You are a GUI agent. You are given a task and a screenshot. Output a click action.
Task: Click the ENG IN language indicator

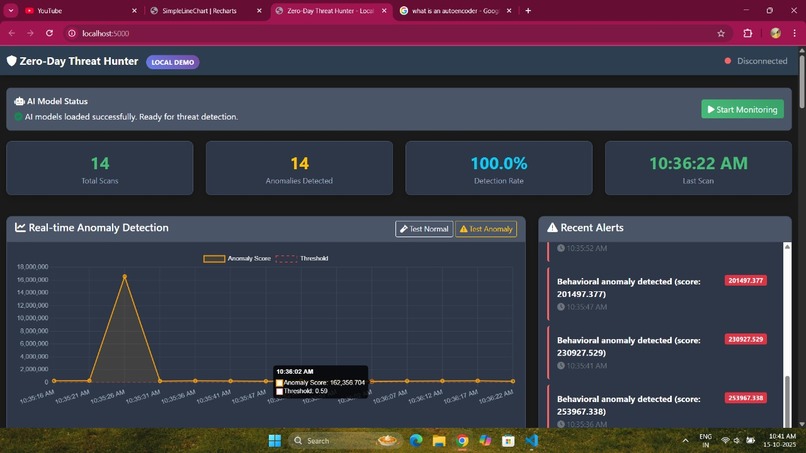point(706,441)
